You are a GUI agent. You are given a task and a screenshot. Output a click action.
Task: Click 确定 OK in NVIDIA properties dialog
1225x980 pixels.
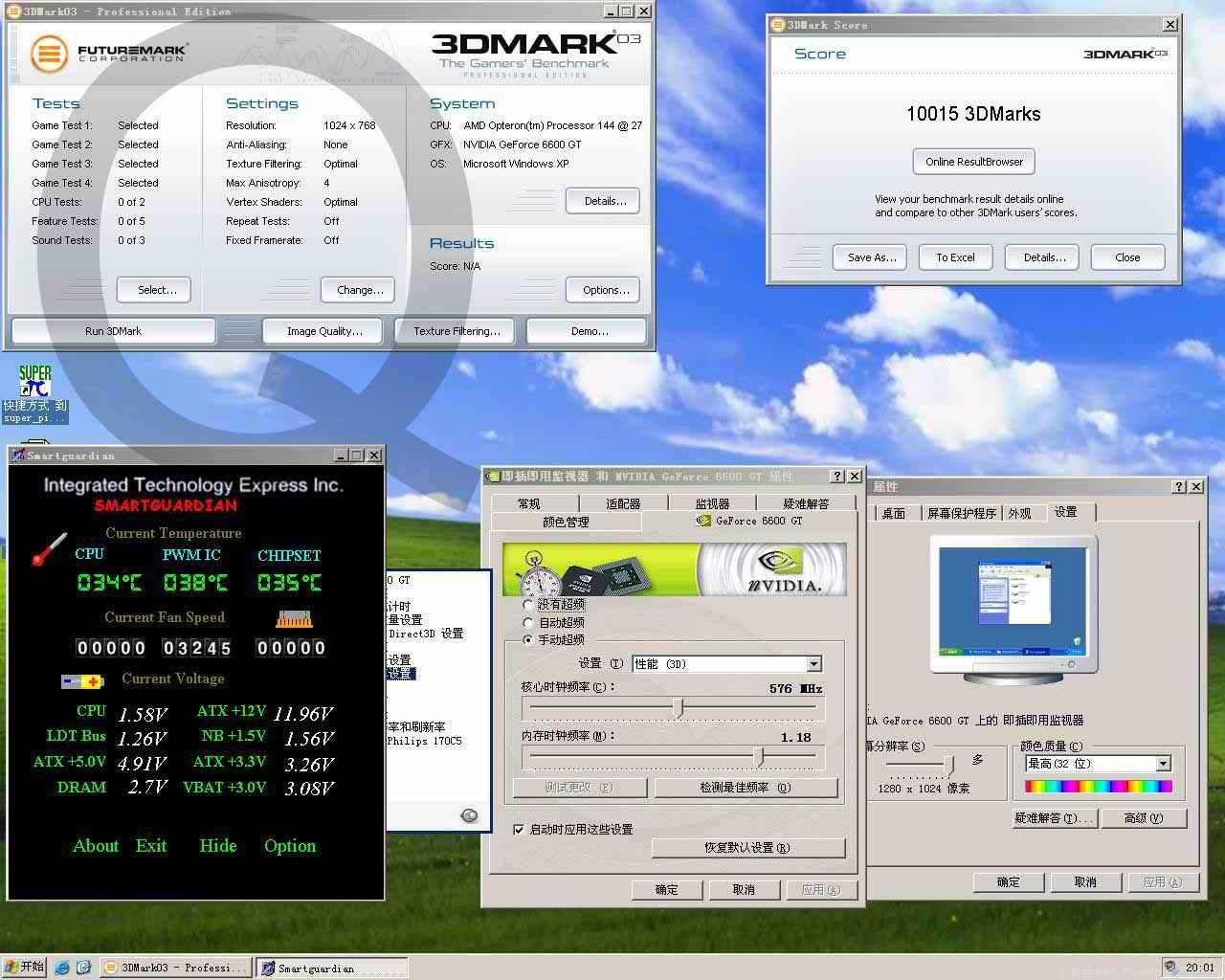click(x=667, y=890)
